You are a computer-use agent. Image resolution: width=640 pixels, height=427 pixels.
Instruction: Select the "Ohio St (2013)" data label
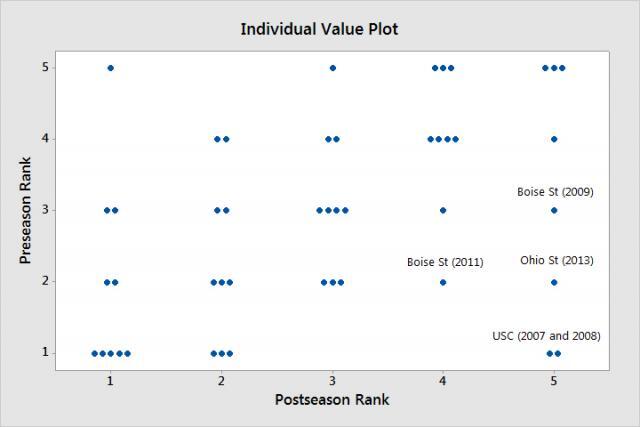[556, 261]
